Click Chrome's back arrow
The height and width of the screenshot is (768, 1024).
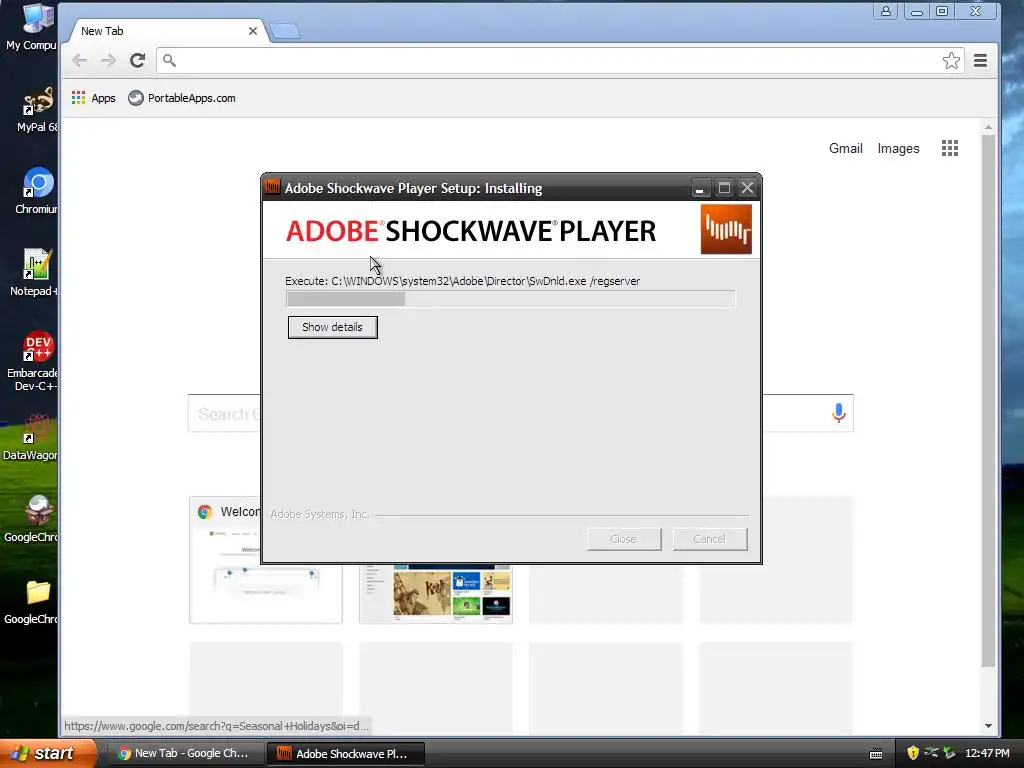pyautogui.click(x=80, y=61)
